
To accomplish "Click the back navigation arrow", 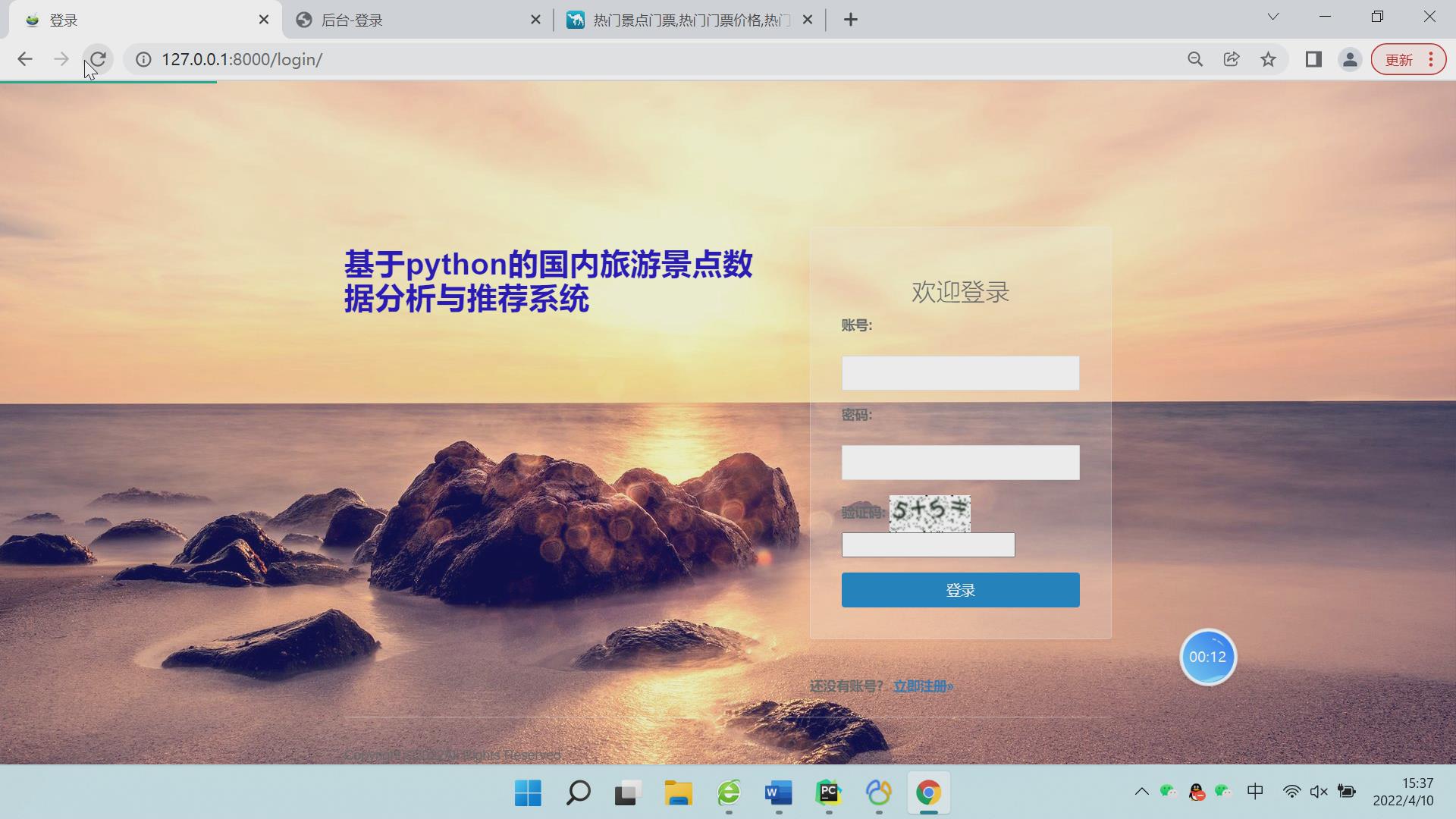I will (x=25, y=59).
